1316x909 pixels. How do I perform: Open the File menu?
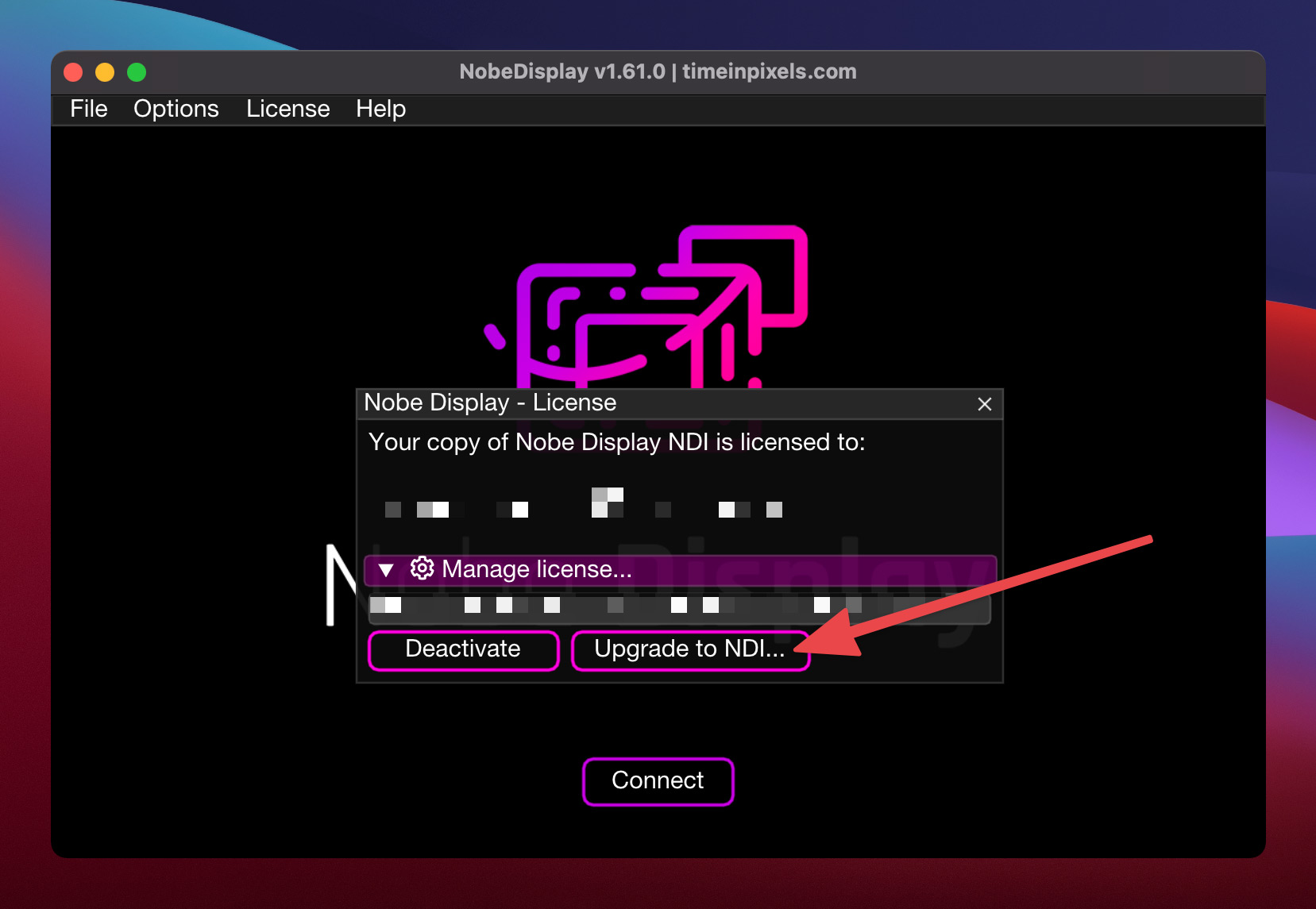coord(88,109)
